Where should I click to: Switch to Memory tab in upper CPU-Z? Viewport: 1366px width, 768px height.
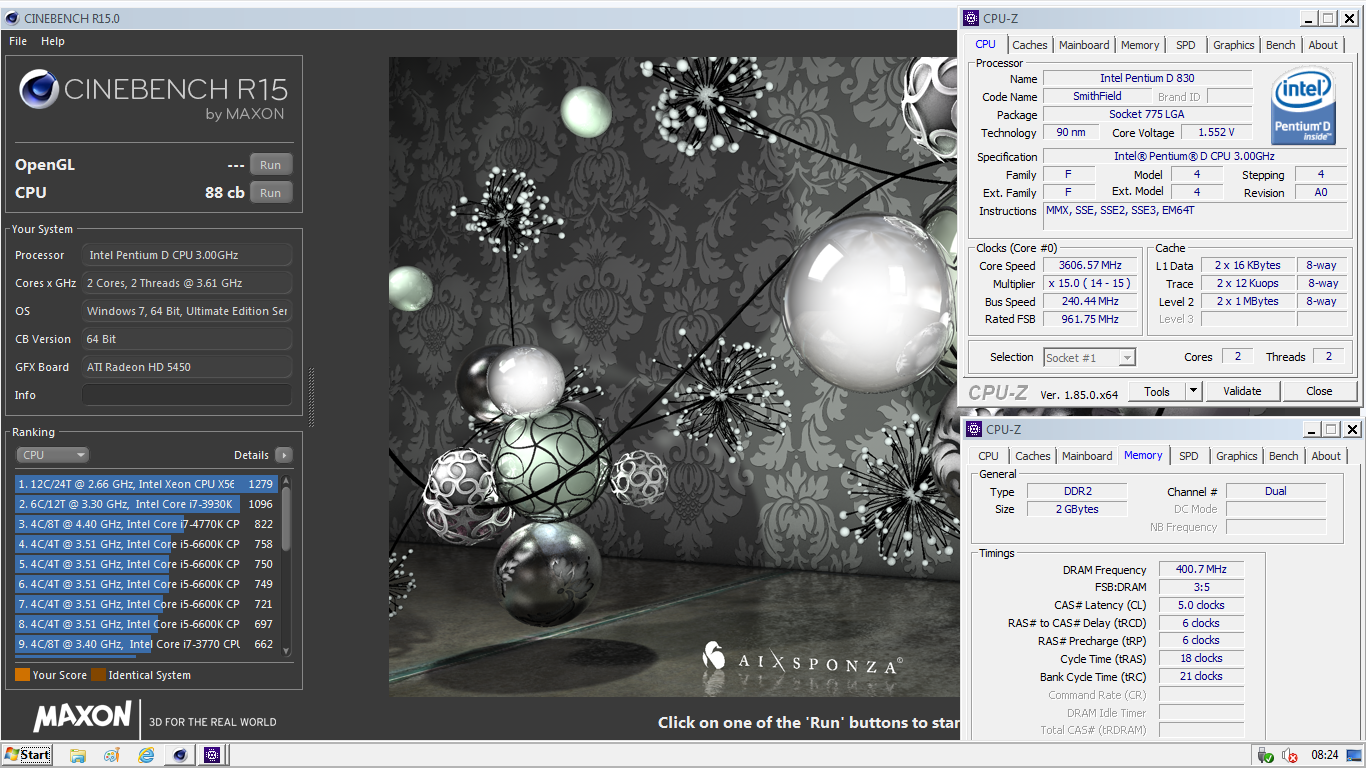click(1140, 45)
